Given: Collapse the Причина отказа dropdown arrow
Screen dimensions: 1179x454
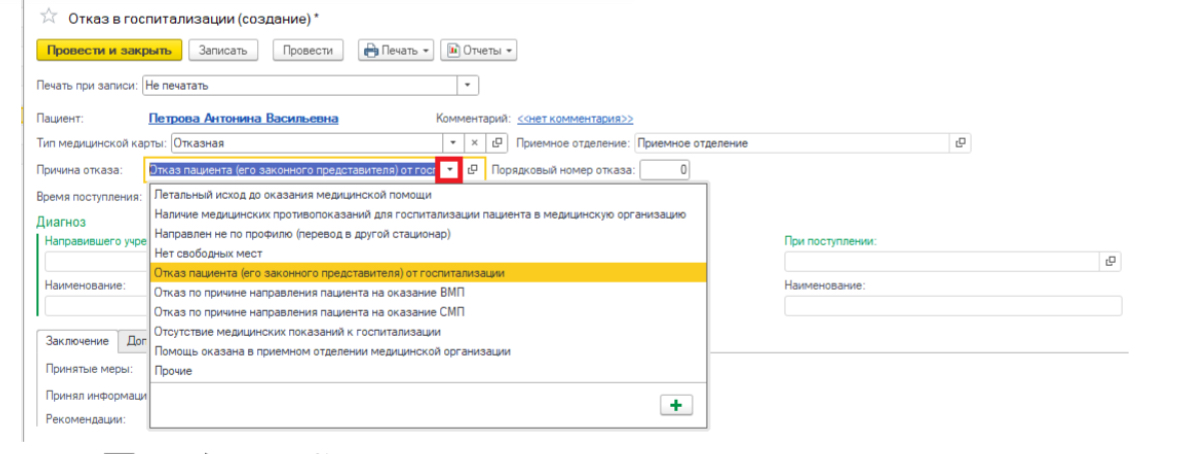Looking at the screenshot, I should point(450,170).
